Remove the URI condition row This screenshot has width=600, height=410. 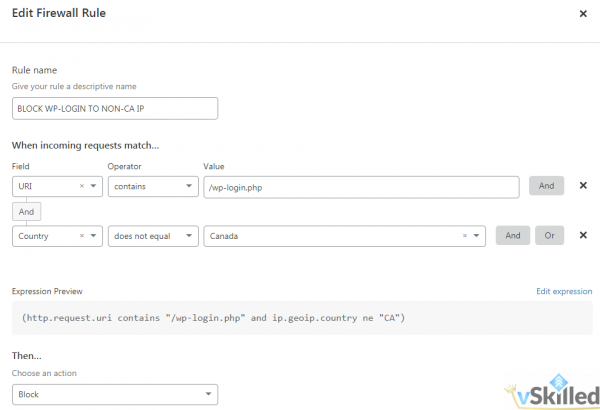point(583,186)
